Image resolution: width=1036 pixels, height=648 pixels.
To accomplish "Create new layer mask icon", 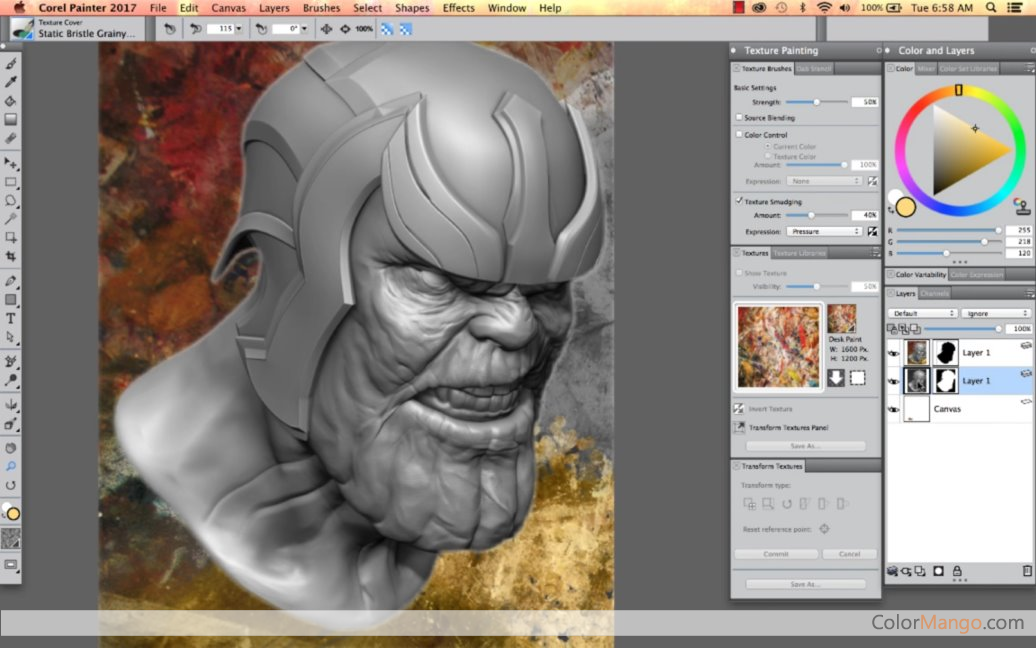I will click(x=938, y=571).
